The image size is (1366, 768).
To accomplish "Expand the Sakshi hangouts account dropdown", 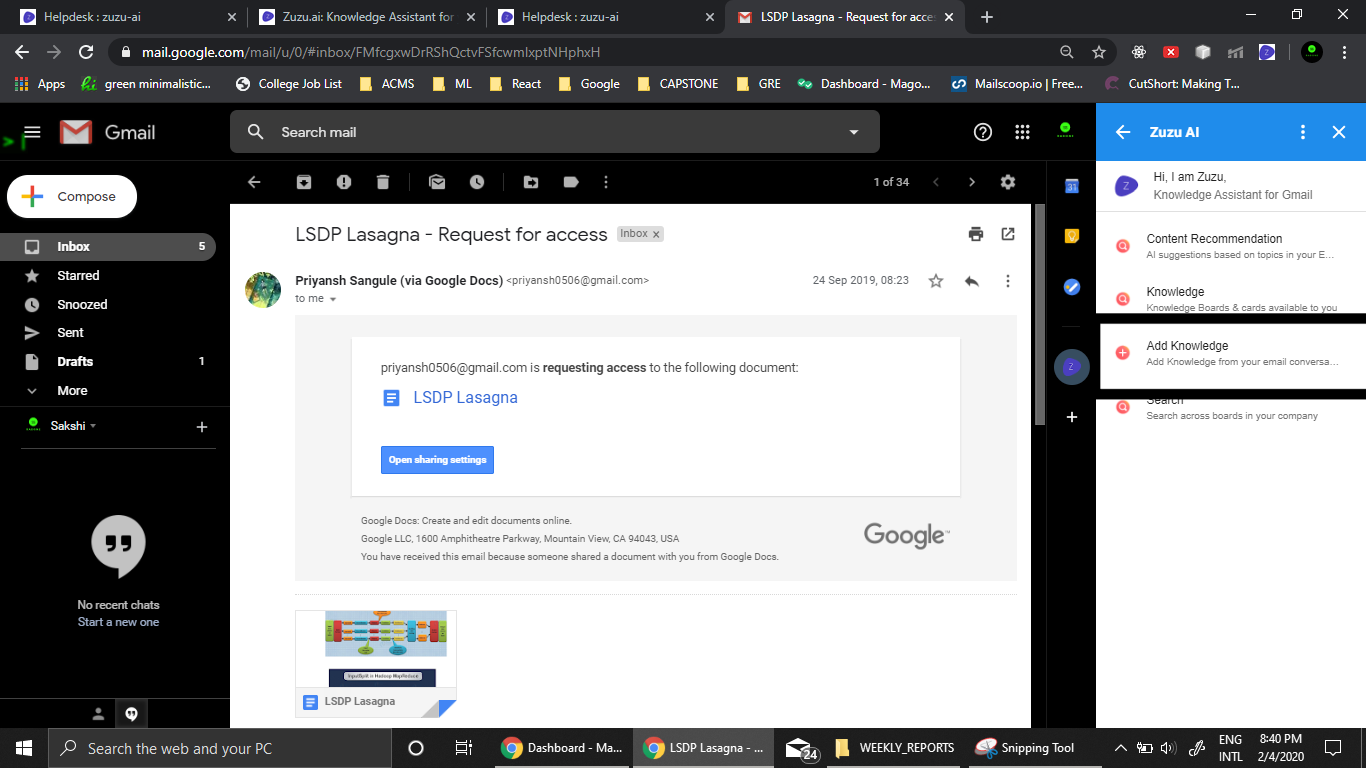I will (93, 426).
